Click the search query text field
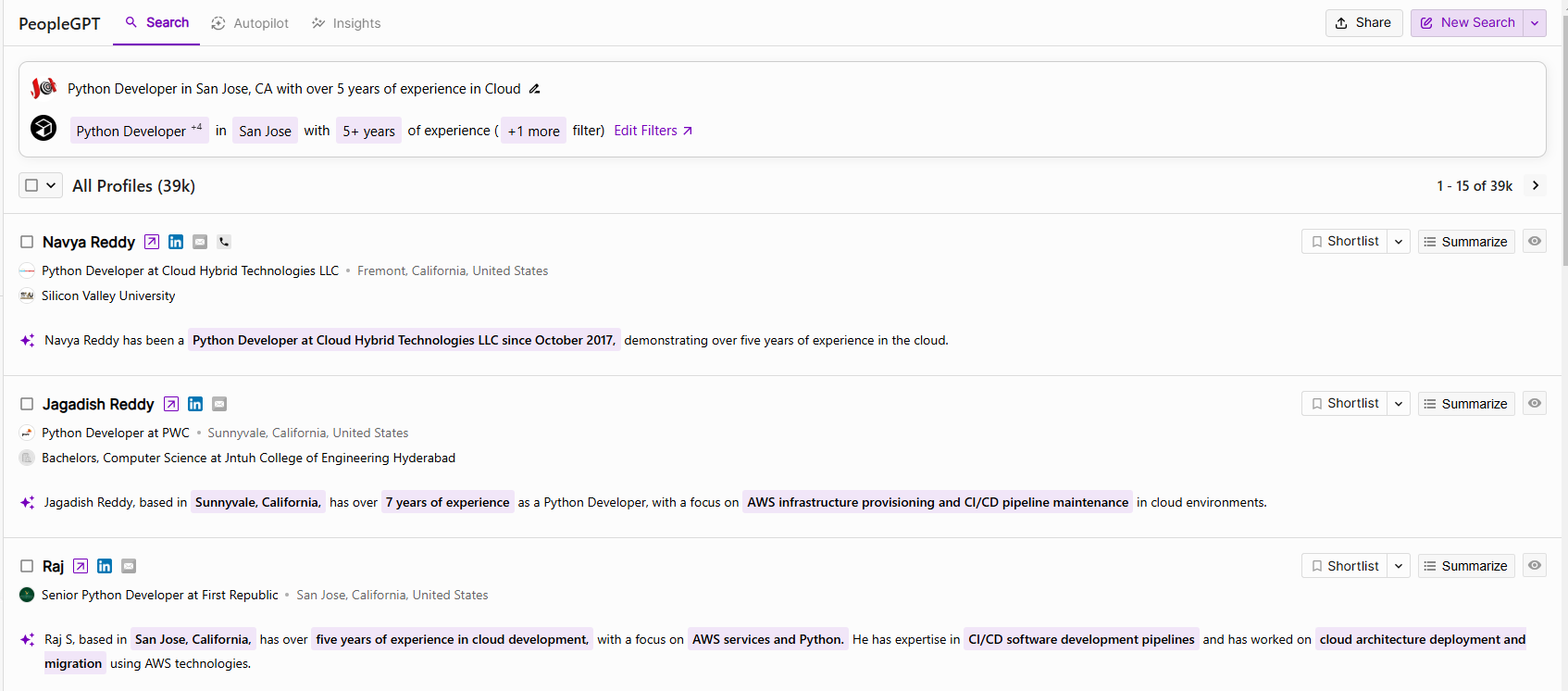The image size is (1568, 691). [x=294, y=89]
